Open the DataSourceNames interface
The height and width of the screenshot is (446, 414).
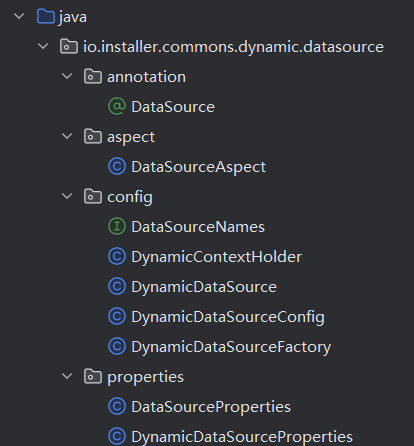[198, 227]
